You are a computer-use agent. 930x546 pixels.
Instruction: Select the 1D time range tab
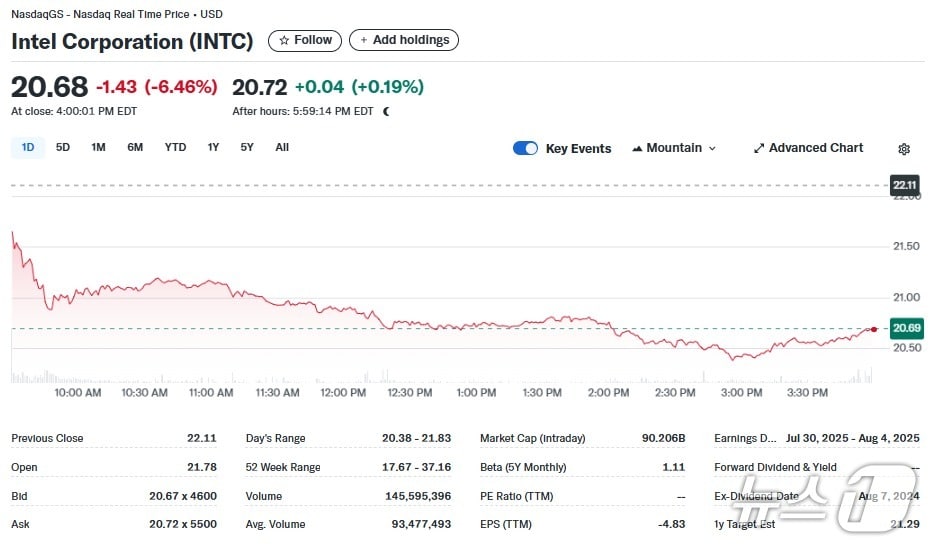[x=28, y=147]
